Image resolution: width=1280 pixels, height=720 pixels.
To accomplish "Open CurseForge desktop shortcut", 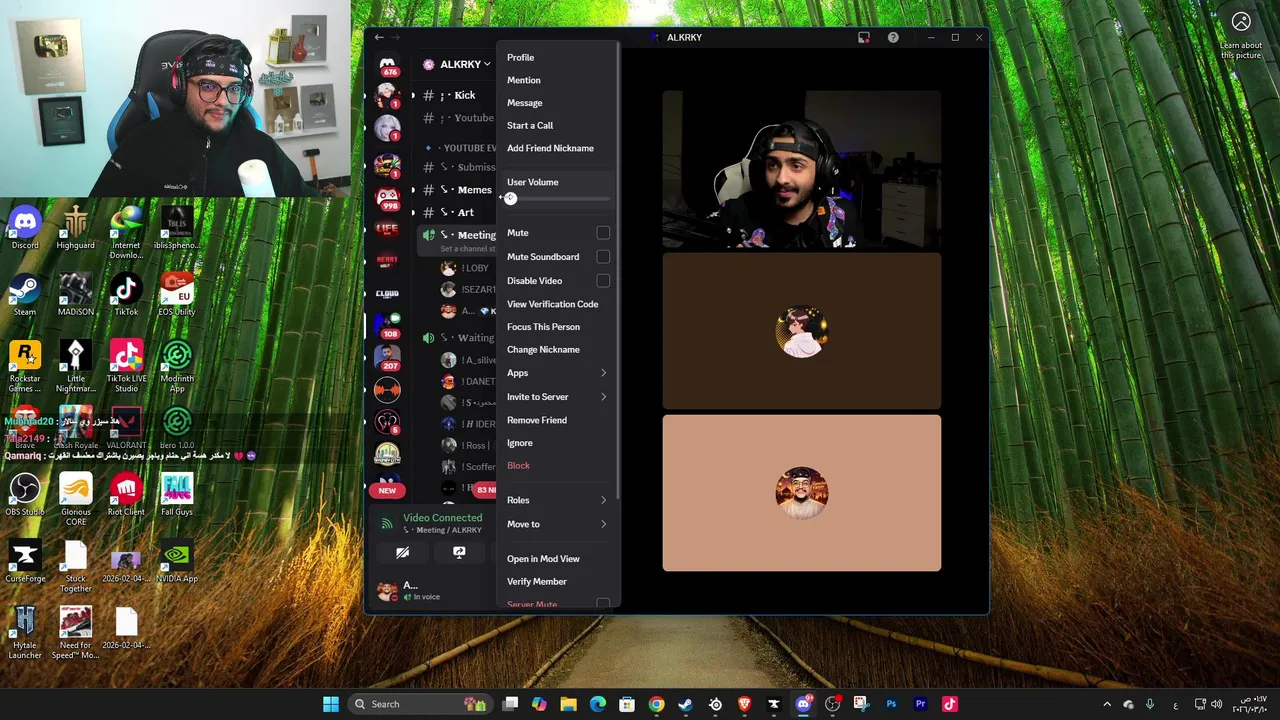I will pos(25,562).
